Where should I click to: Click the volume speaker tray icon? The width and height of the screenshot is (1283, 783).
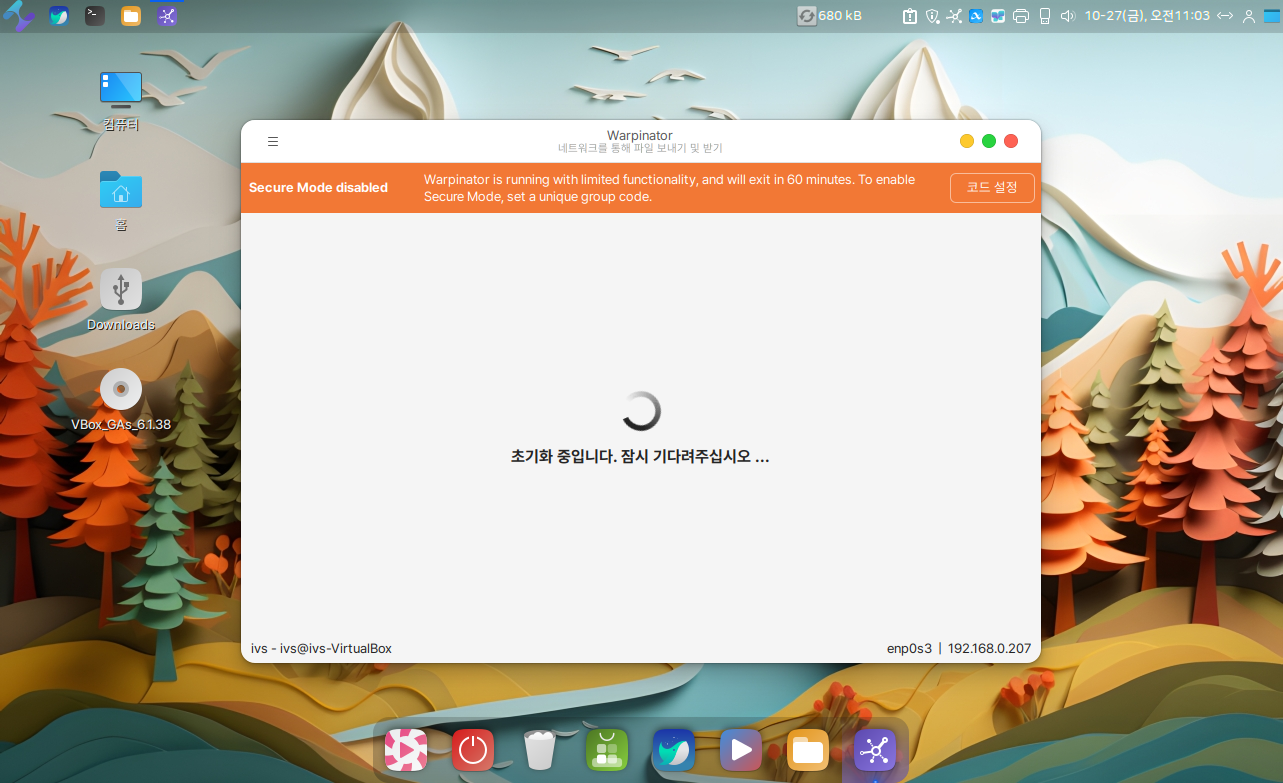(x=1067, y=15)
